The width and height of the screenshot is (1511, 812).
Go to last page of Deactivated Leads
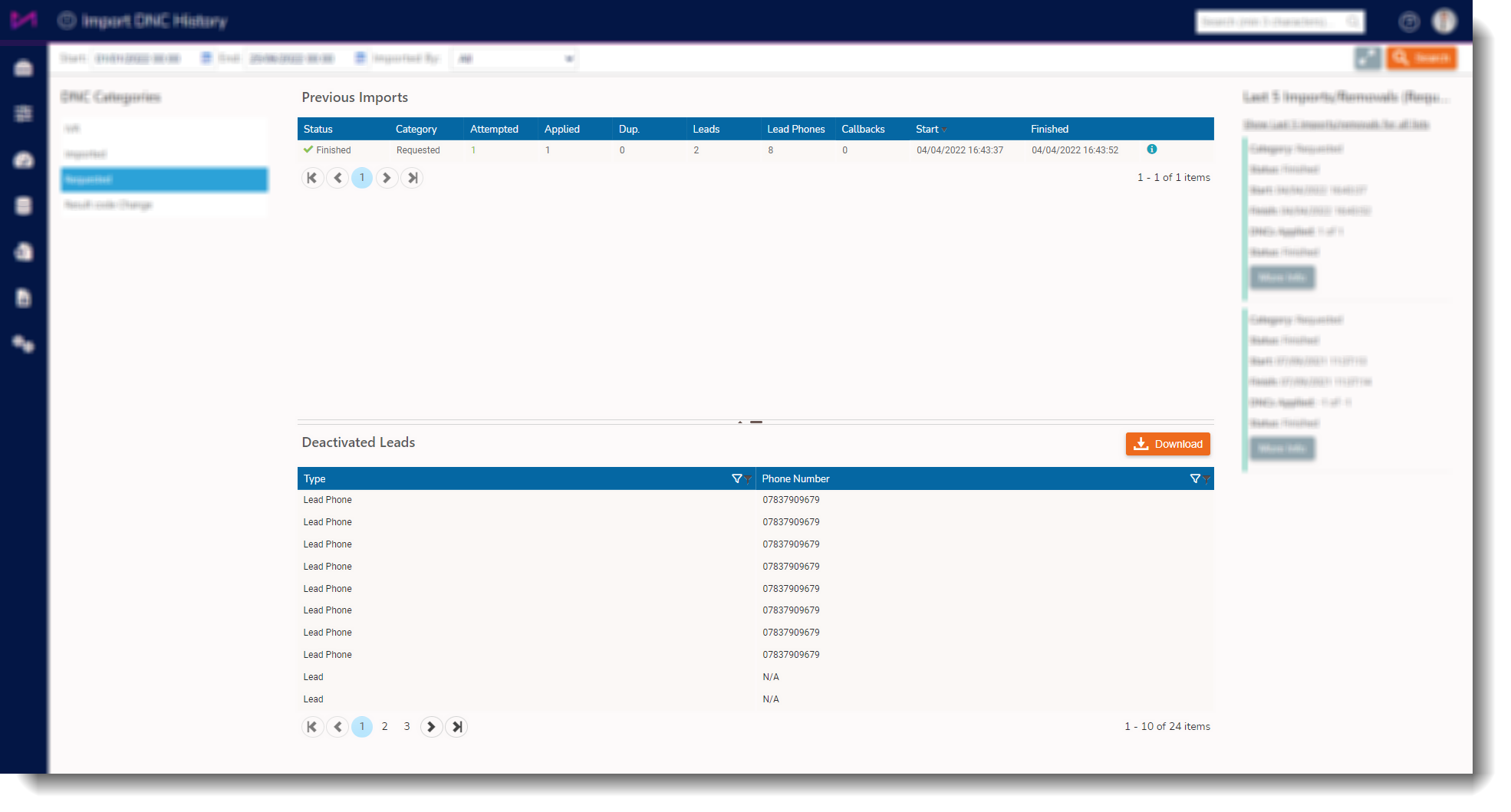coord(457,727)
